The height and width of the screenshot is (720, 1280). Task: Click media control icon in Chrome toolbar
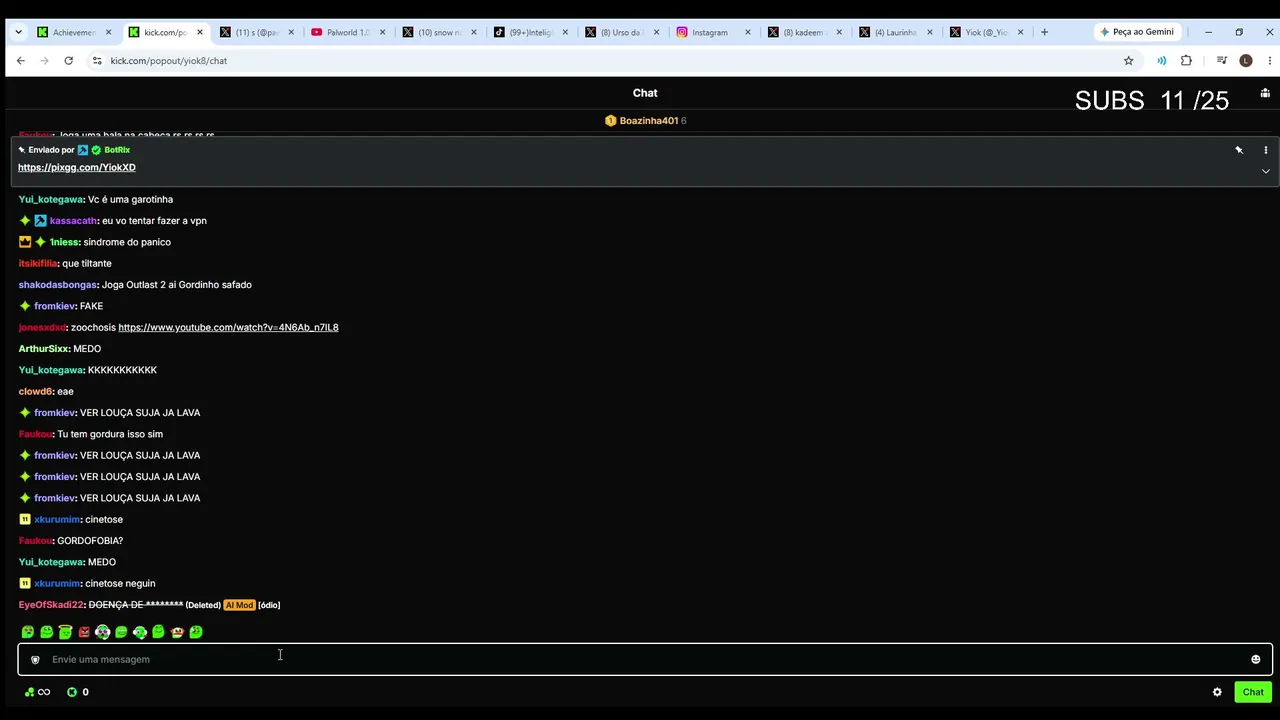(x=1221, y=60)
